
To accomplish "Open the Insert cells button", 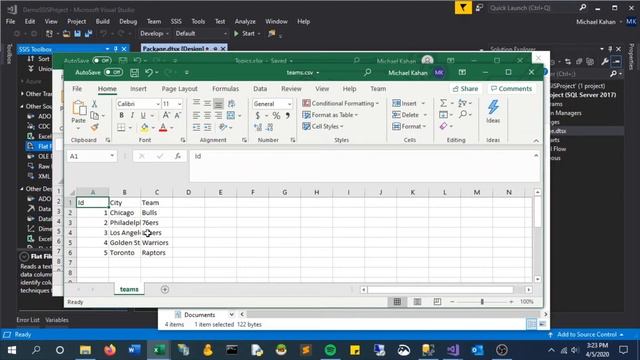I will (409, 103).
